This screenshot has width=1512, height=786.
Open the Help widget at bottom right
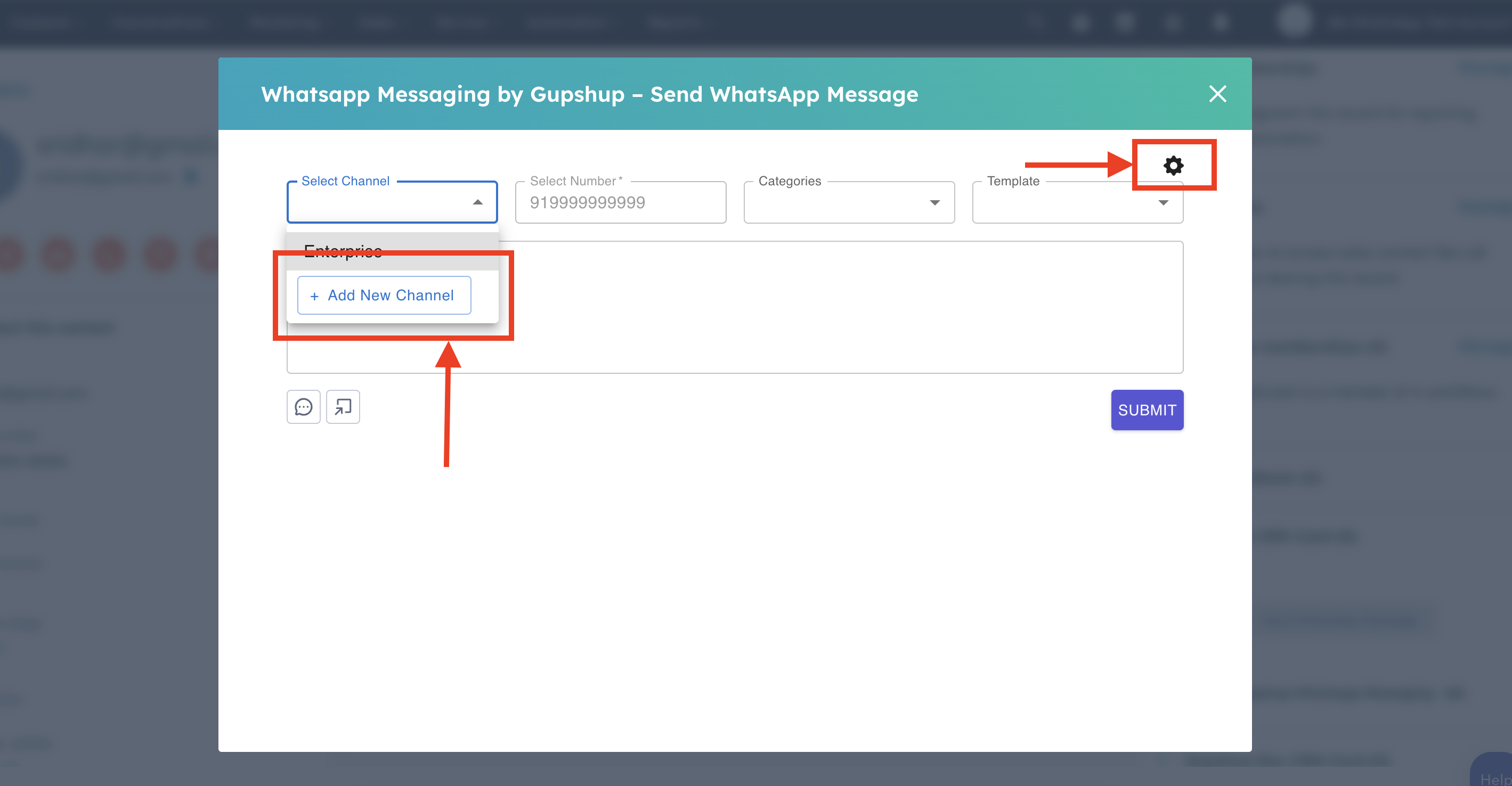1493,774
